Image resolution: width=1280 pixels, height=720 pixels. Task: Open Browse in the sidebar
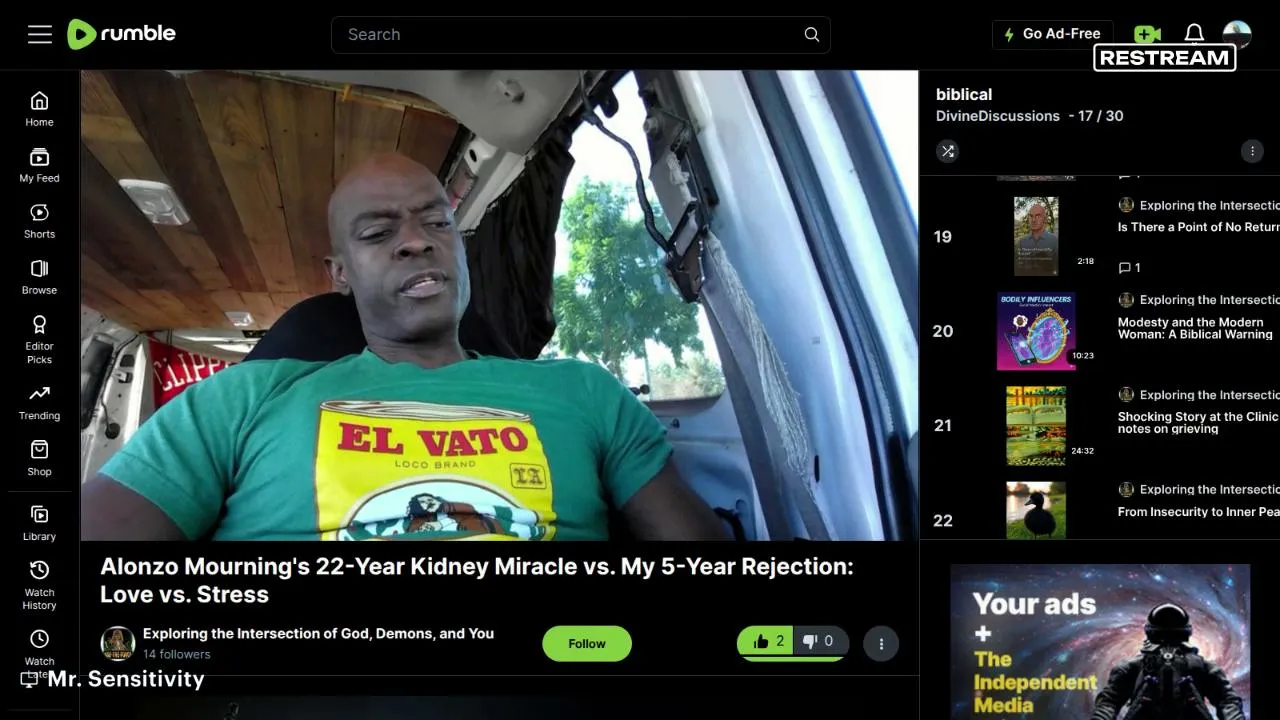coord(40,277)
